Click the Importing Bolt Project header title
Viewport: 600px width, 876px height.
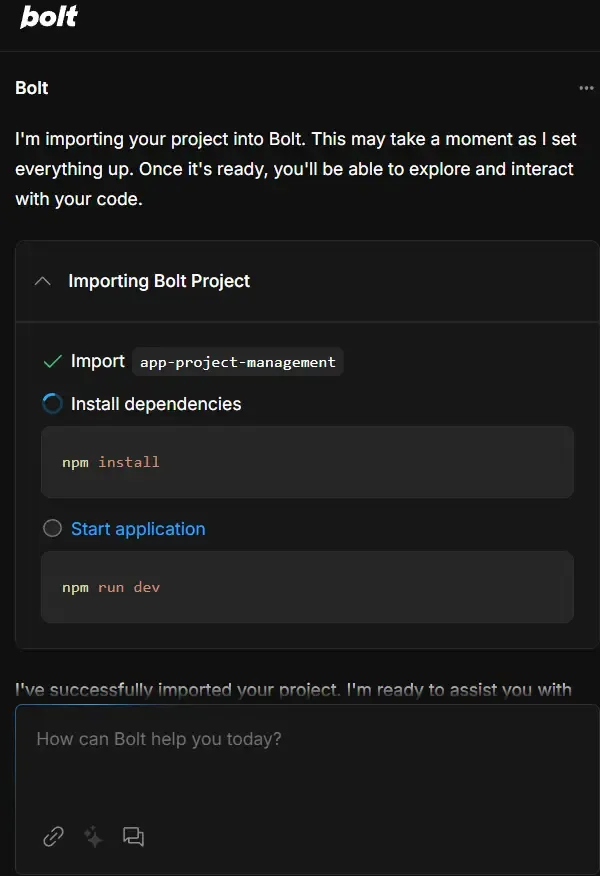[x=159, y=281]
